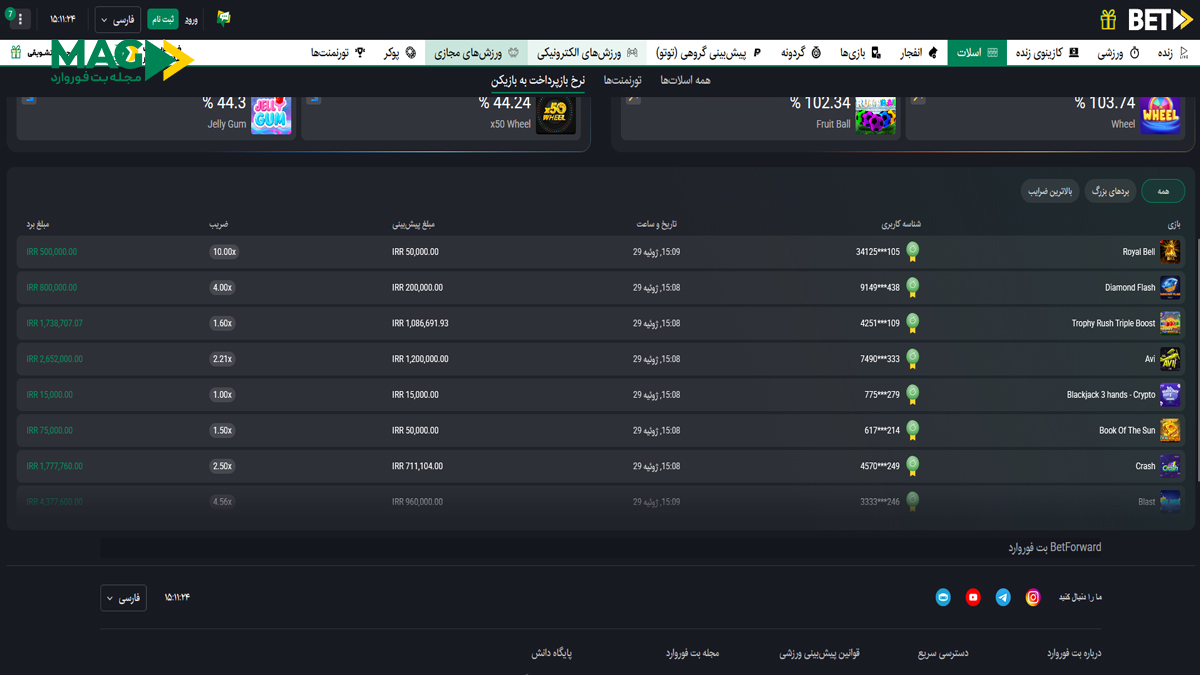Select the همه filter chip
Image resolution: width=1200 pixels, height=675 pixels.
pyautogui.click(x=1163, y=191)
